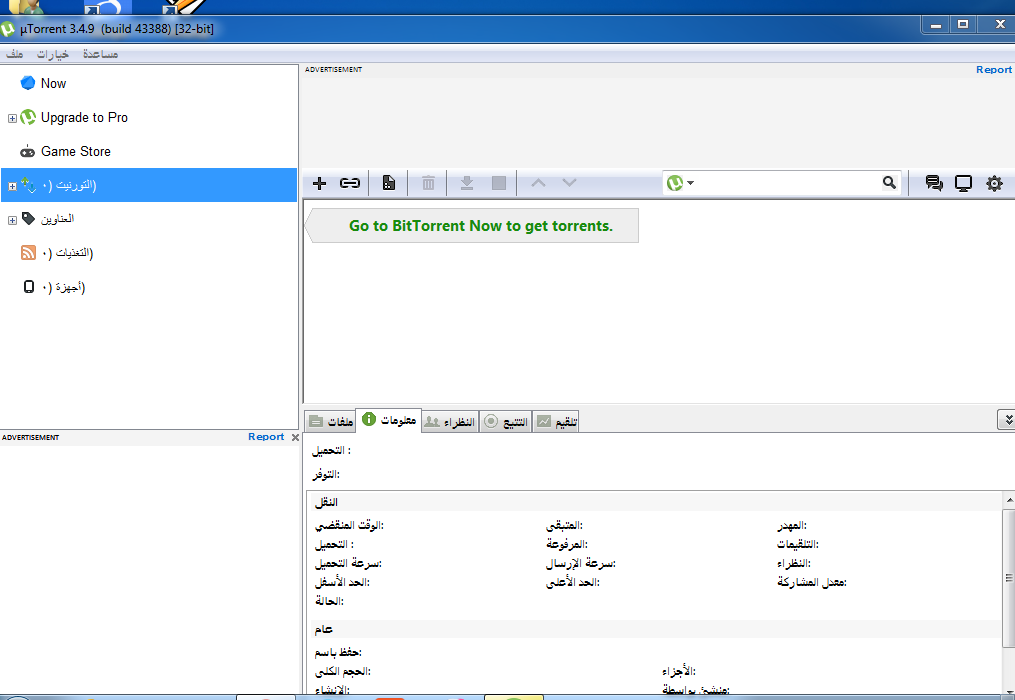Switch to the النظراء tab
The image size is (1015, 700).
pyautogui.click(x=450, y=422)
